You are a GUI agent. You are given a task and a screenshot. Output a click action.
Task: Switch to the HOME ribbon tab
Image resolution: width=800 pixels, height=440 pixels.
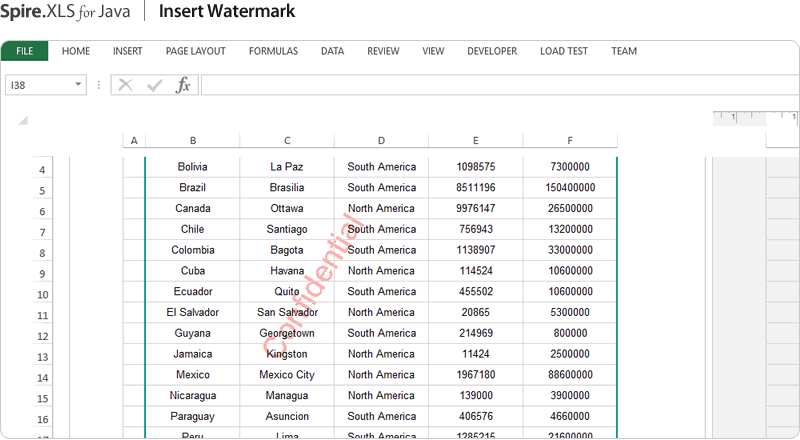click(76, 51)
